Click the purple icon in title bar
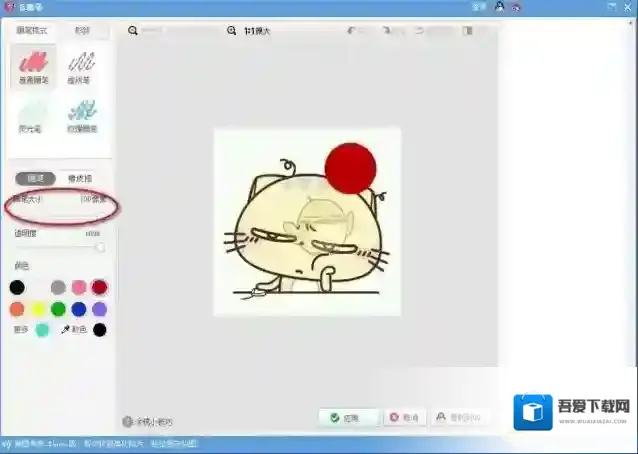The height and width of the screenshot is (454, 638). 516,7
